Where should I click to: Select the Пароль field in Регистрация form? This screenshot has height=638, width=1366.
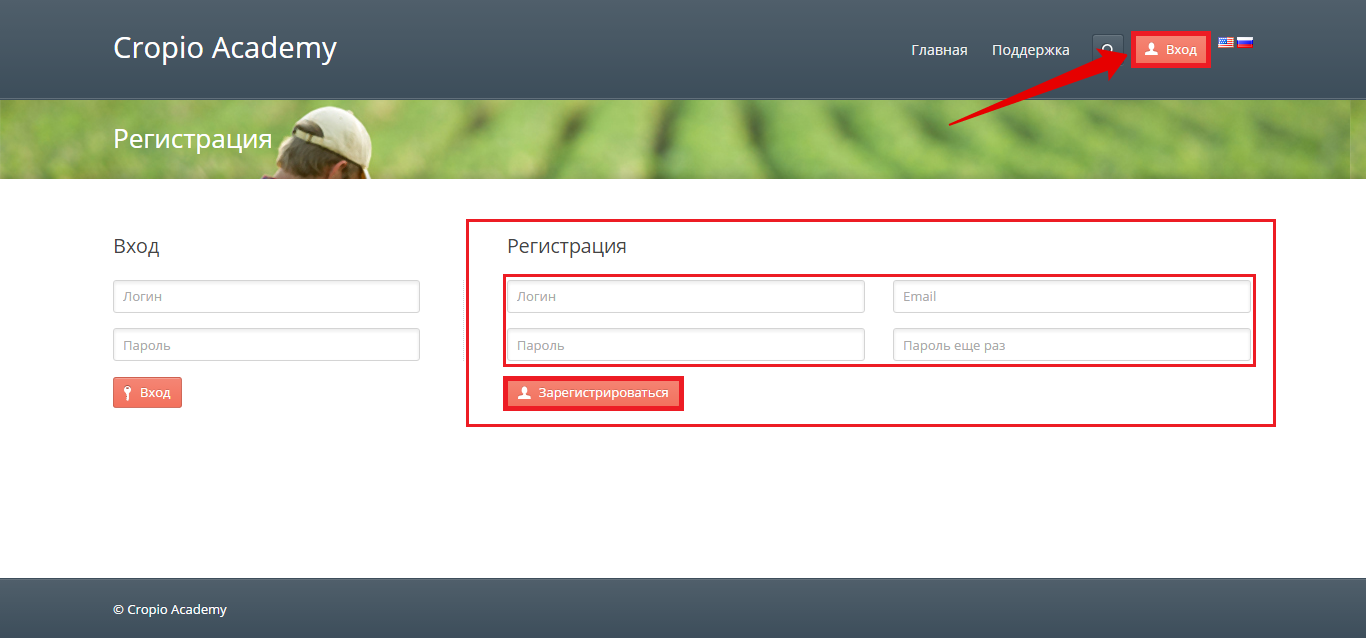(685, 345)
